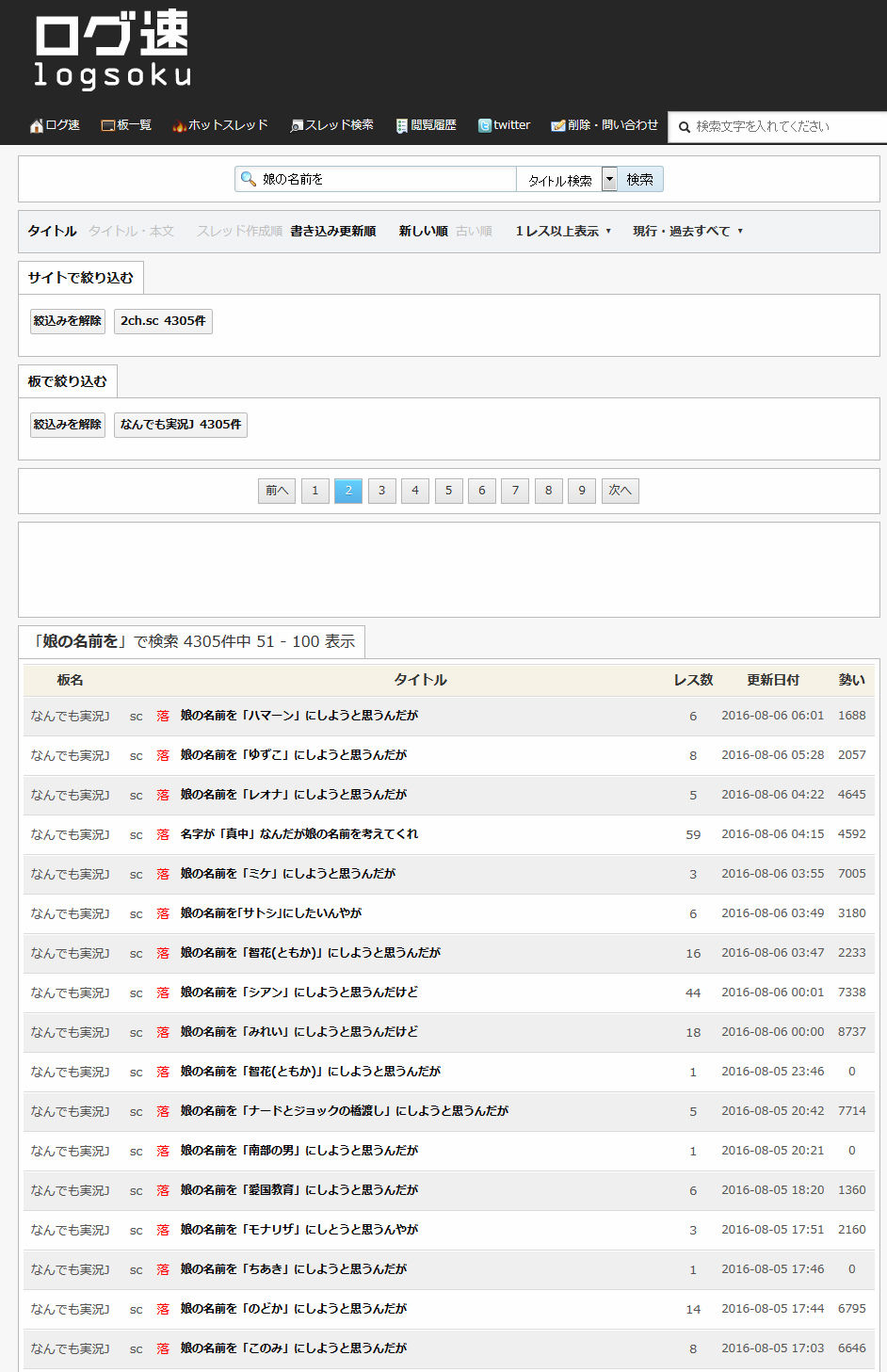Screen dimensions: 887x1372
Task: Clear the site filter with 絞込みを解除
Action: coord(68,321)
